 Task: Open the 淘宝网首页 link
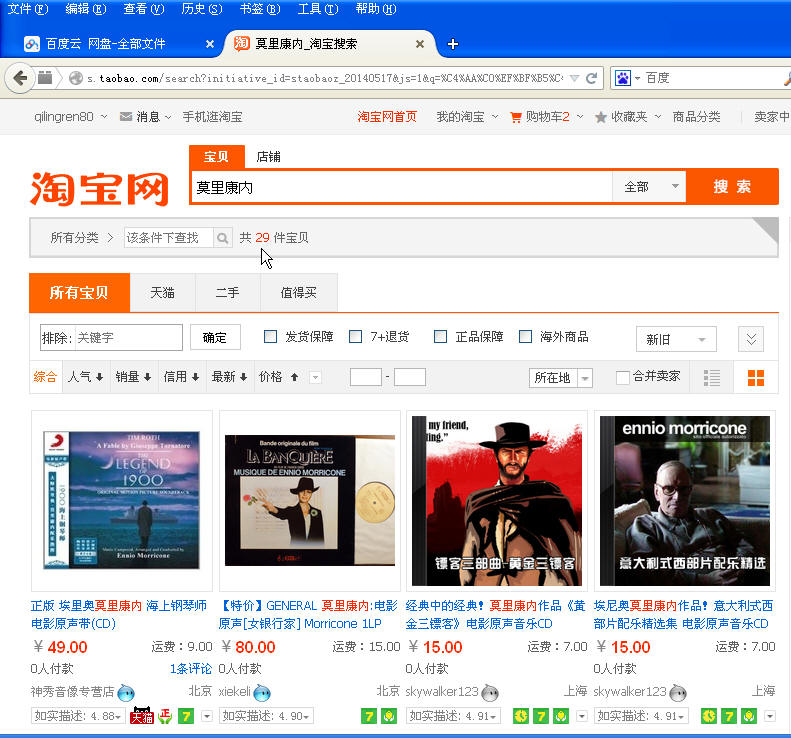pos(387,117)
